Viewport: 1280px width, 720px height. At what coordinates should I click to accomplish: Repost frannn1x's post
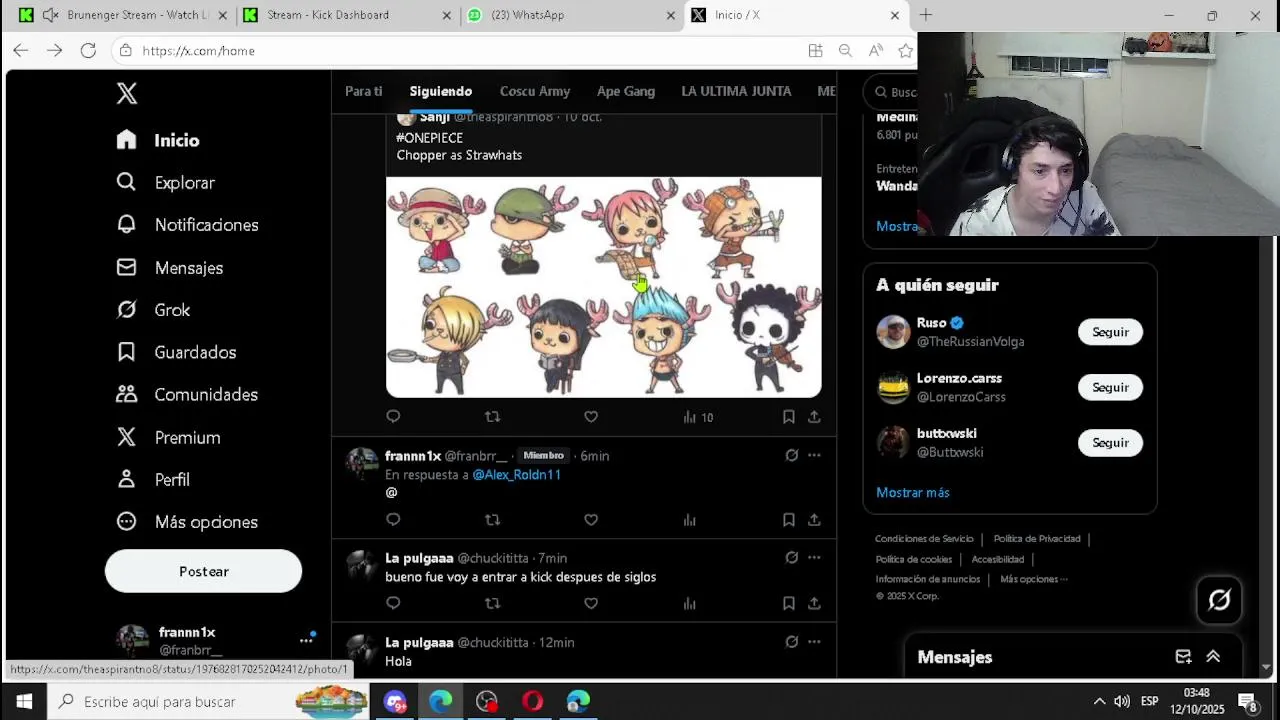click(x=492, y=519)
